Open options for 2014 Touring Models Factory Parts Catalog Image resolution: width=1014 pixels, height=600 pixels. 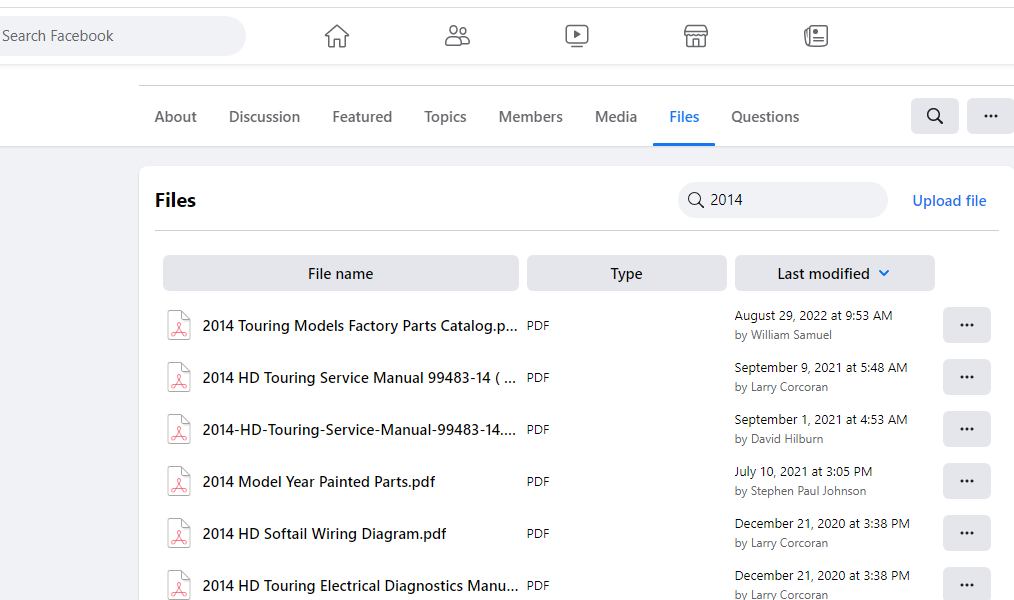966,325
